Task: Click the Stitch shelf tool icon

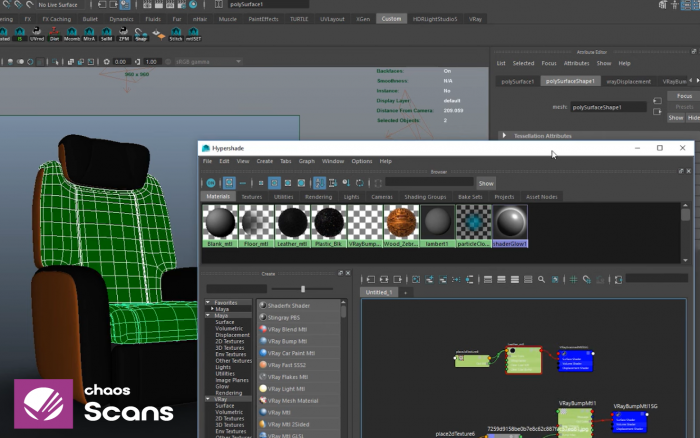Action: point(176,34)
